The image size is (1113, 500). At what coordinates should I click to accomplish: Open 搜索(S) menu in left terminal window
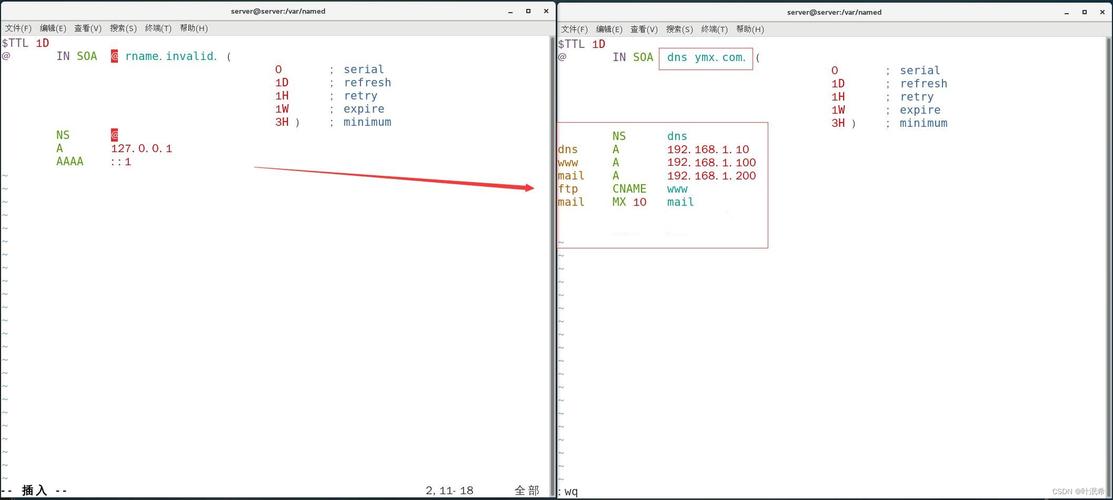click(x=124, y=28)
